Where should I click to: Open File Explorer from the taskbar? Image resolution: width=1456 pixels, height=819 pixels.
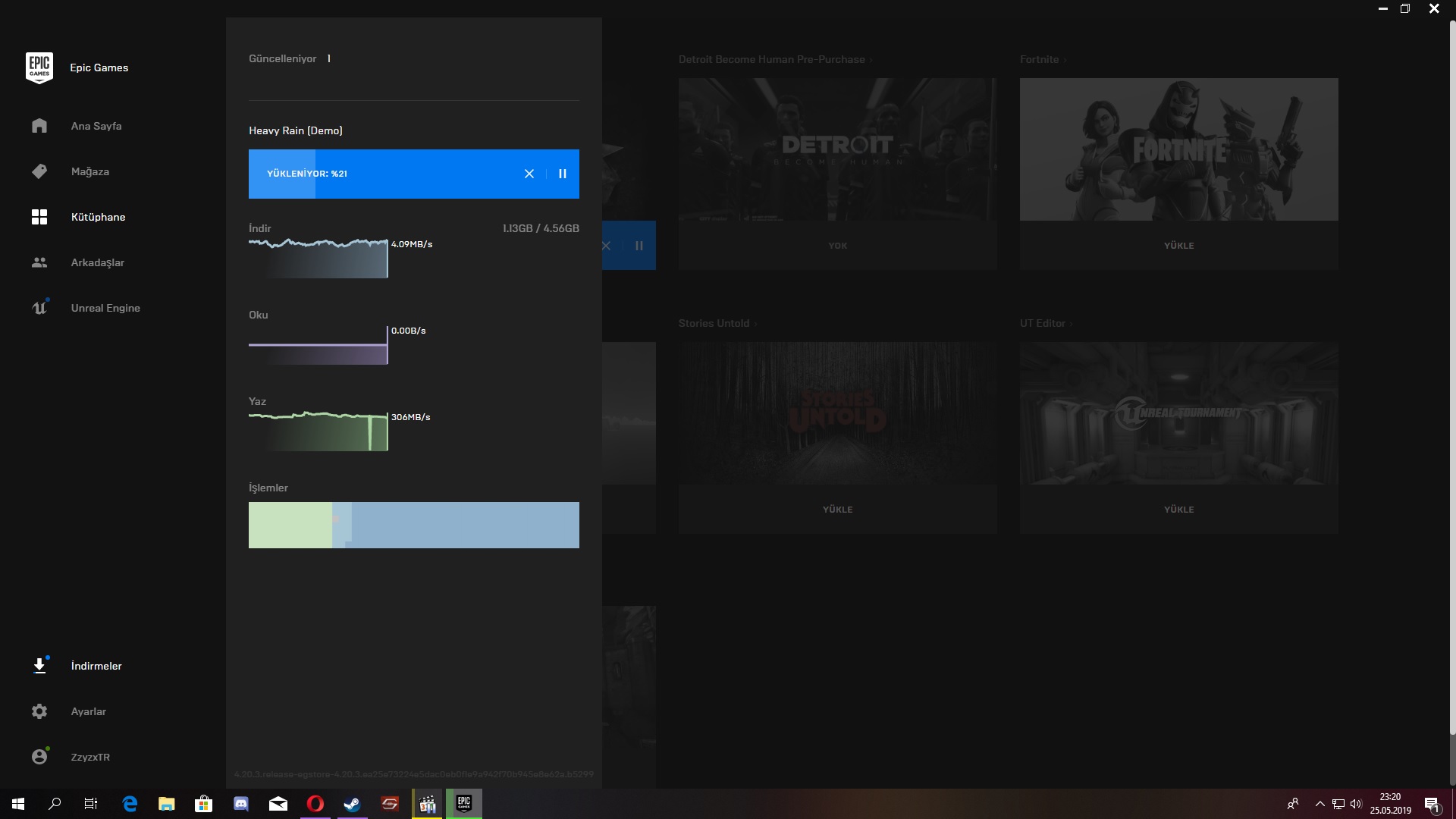pyautogui.click(x=167, y=804)
